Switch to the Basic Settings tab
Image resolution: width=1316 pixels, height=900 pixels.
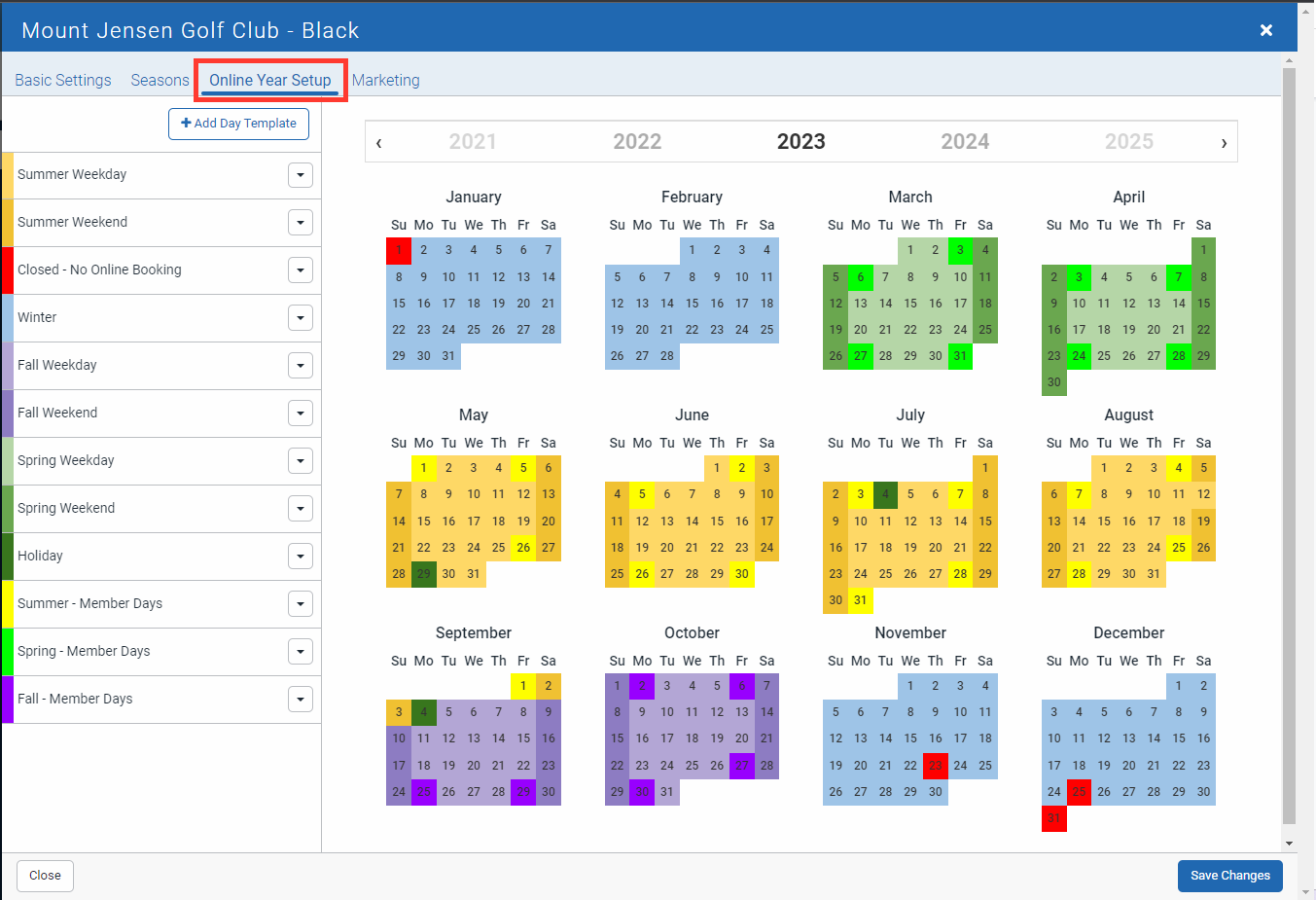tap(63, 80)
